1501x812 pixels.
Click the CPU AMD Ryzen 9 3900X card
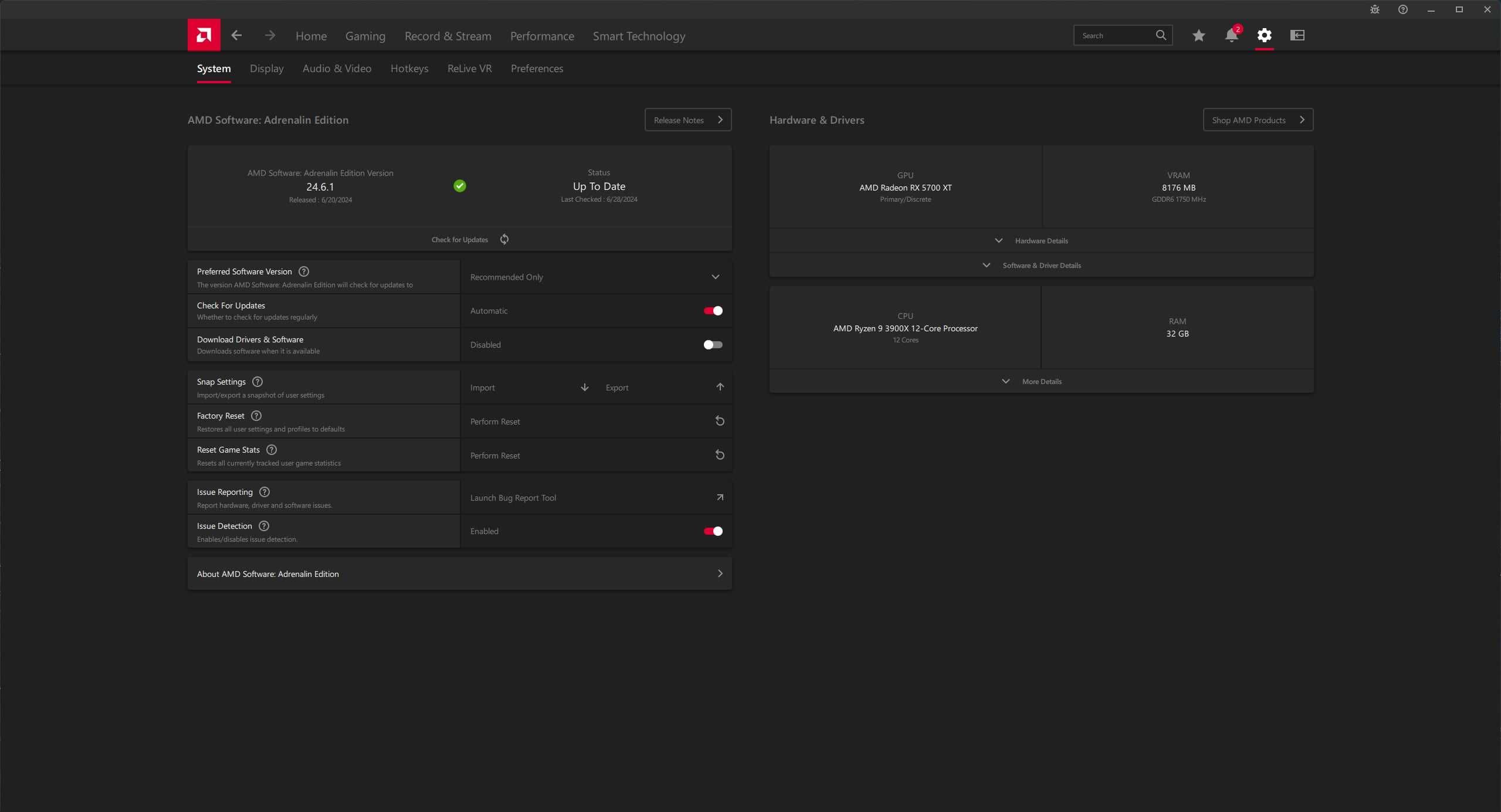[905, 328]
